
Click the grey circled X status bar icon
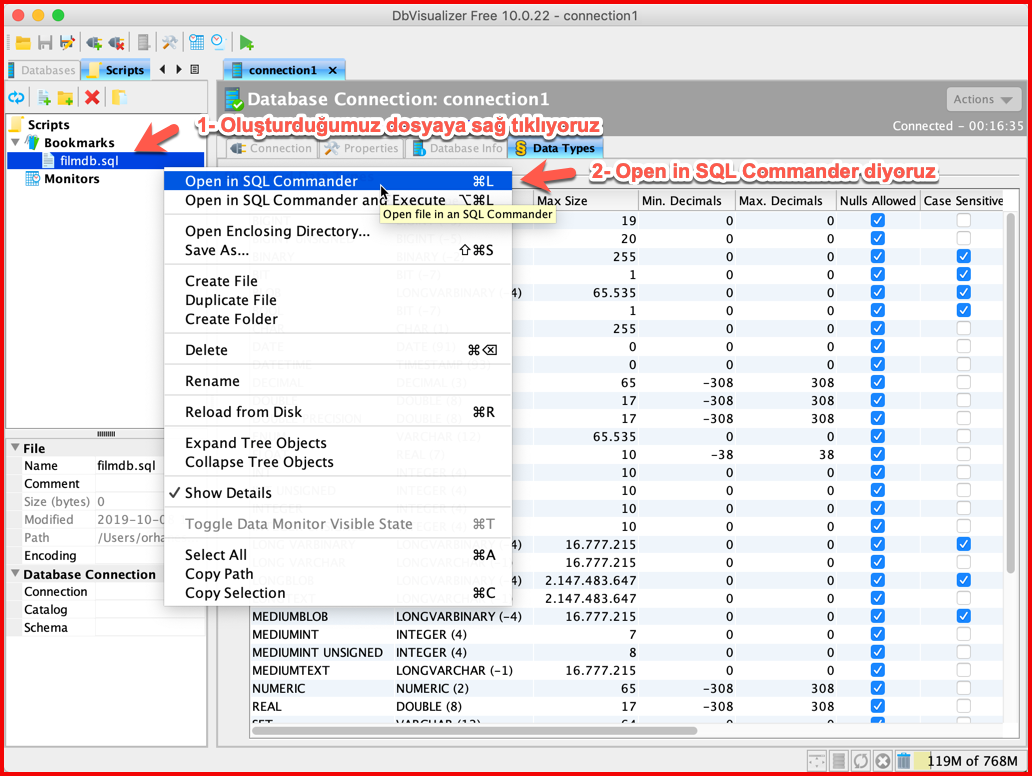click(883, 761)
